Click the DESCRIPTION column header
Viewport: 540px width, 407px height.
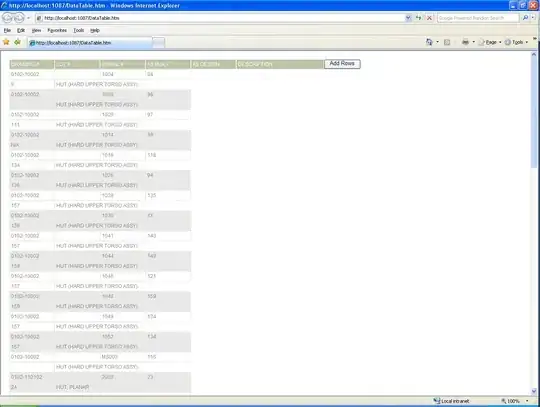(x=280, y=64)
